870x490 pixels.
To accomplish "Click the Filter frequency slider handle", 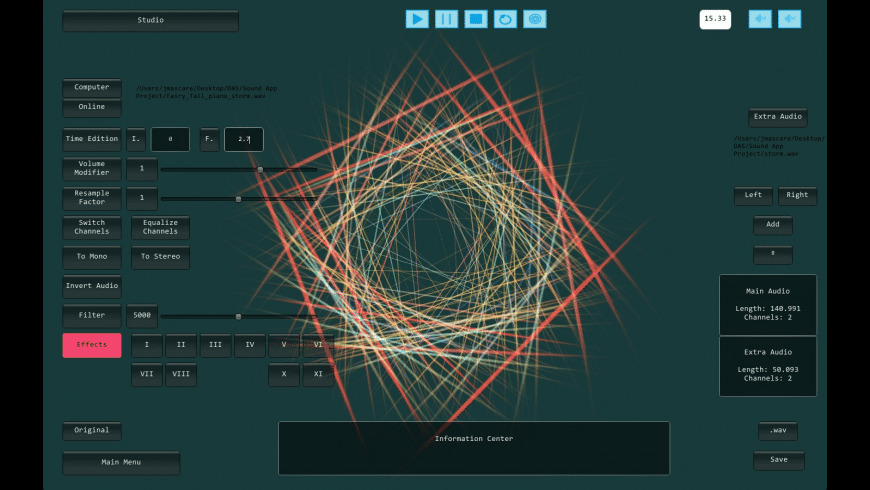I will [239, 316].
